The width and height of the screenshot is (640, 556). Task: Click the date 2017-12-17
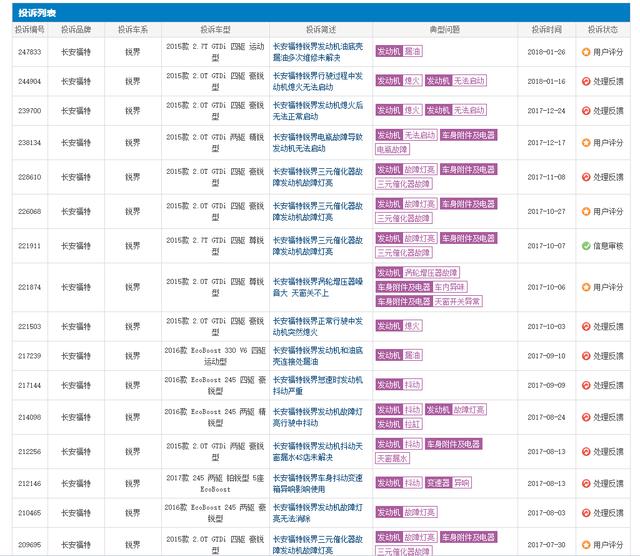[547, 142]
